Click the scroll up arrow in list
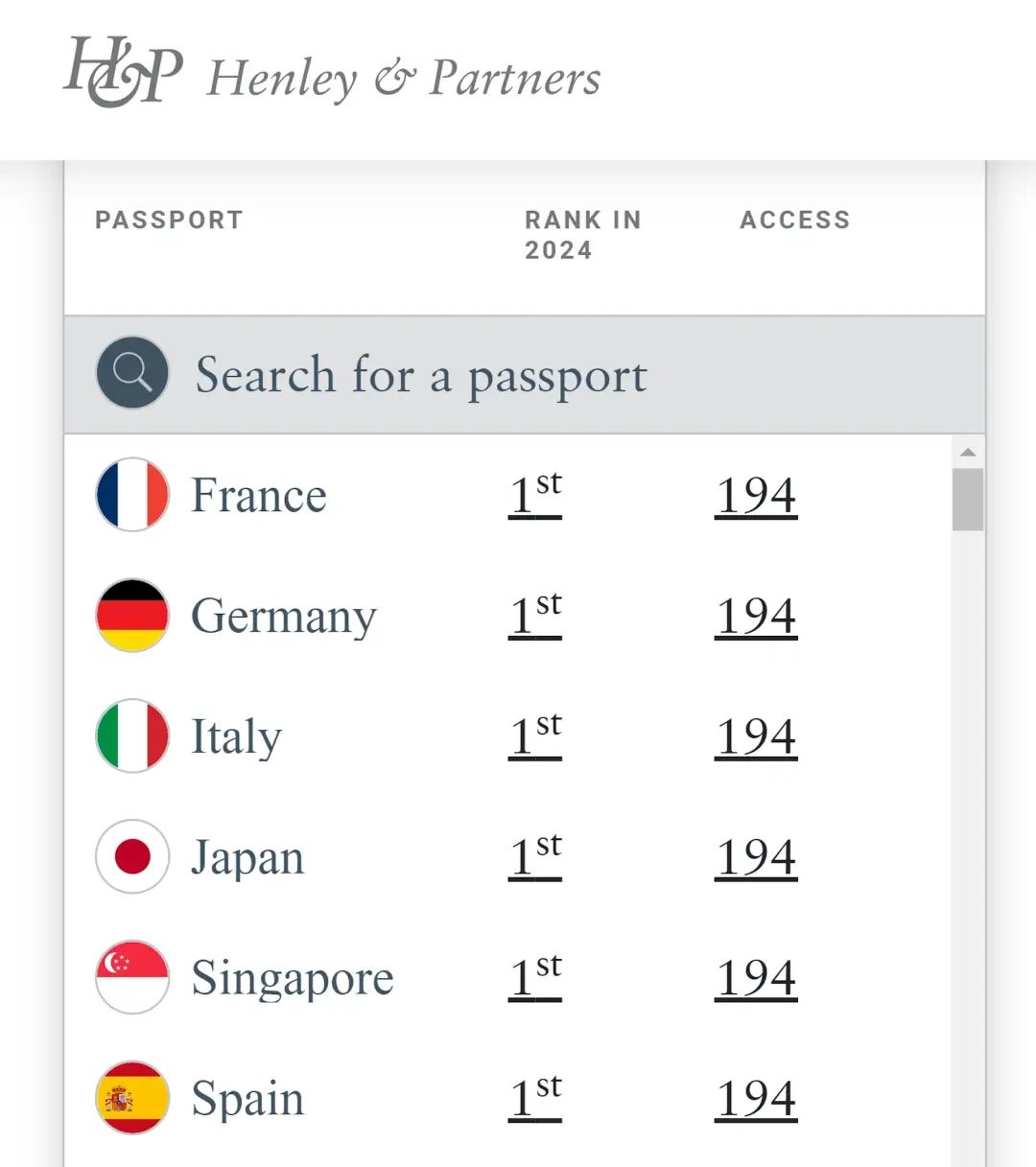Image resolution: width=1036 pixels, height=1167 pixels. 968,452
